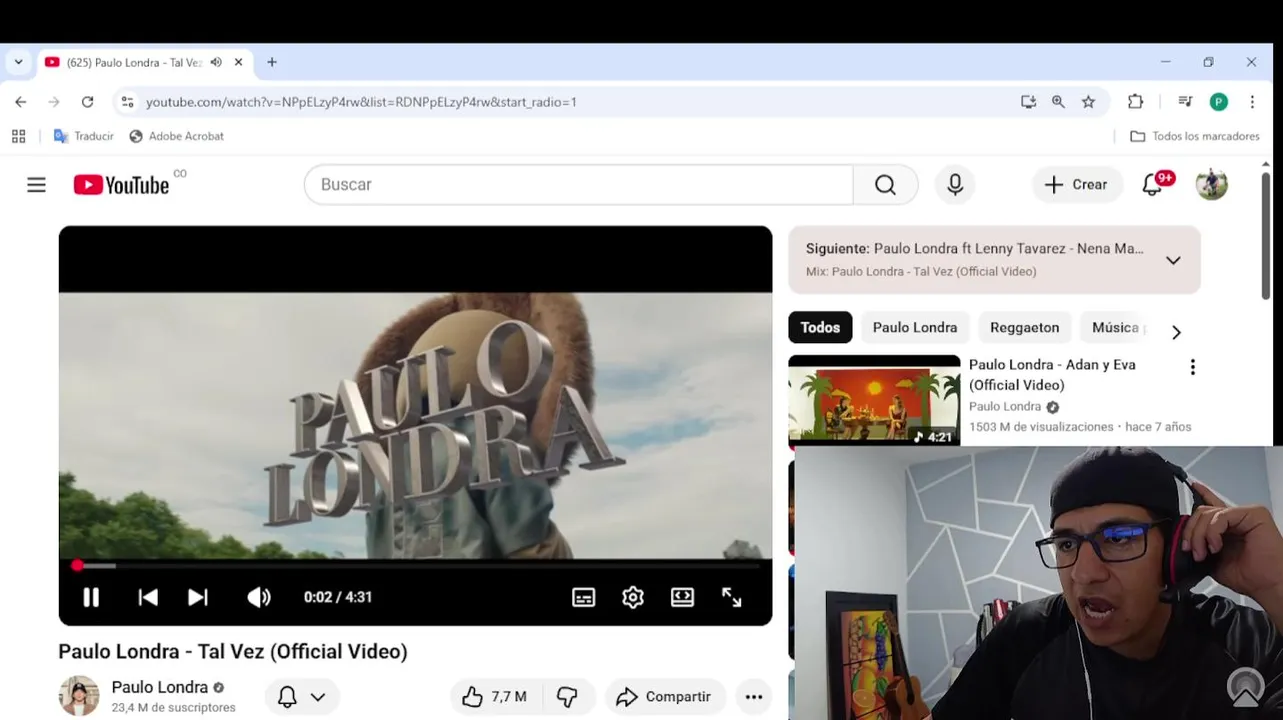Viewport: 1283px width, 720px height.
Task: Open options for Adan y Eva video
Action: tap(1192, 367)
